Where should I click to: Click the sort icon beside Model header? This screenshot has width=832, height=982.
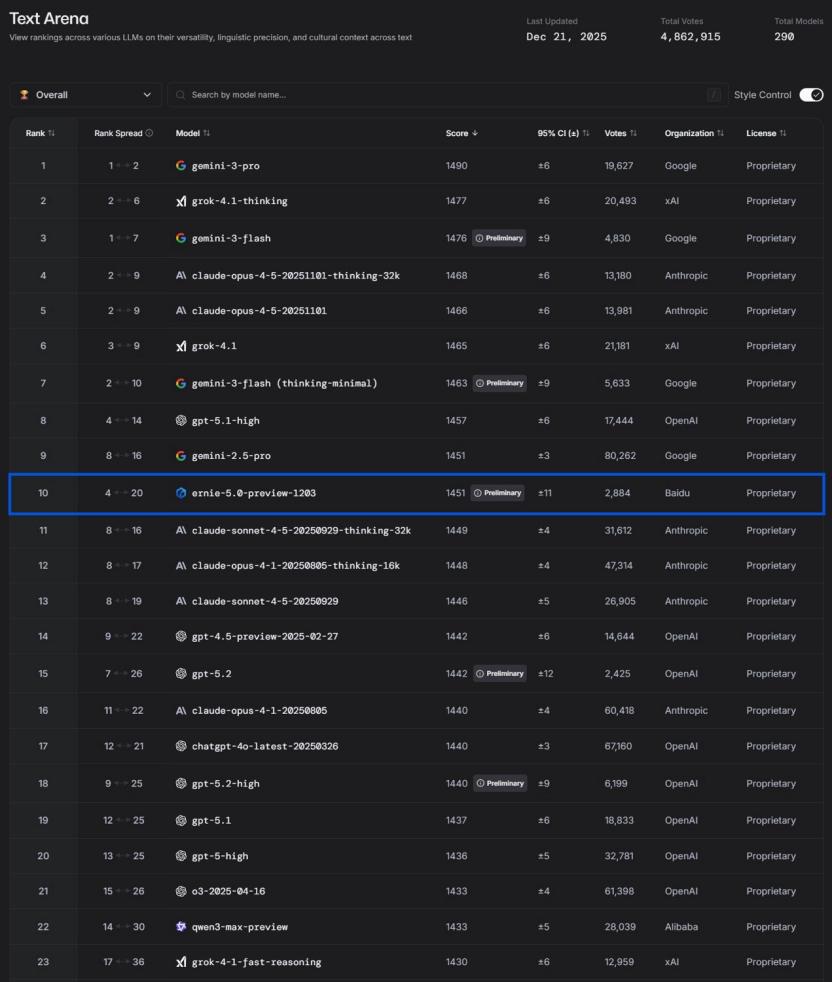point(207,133)
